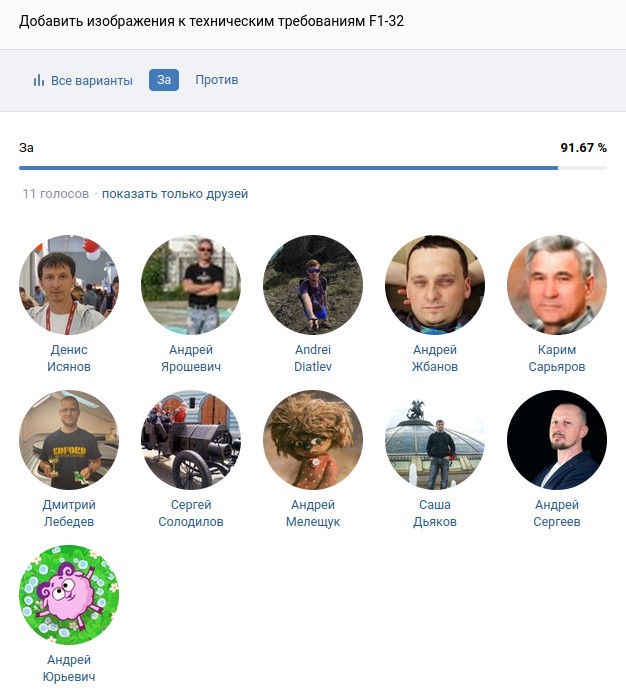Click the показать только друзей link
Screen dimensions: 626x697
[x=175, y=194]
